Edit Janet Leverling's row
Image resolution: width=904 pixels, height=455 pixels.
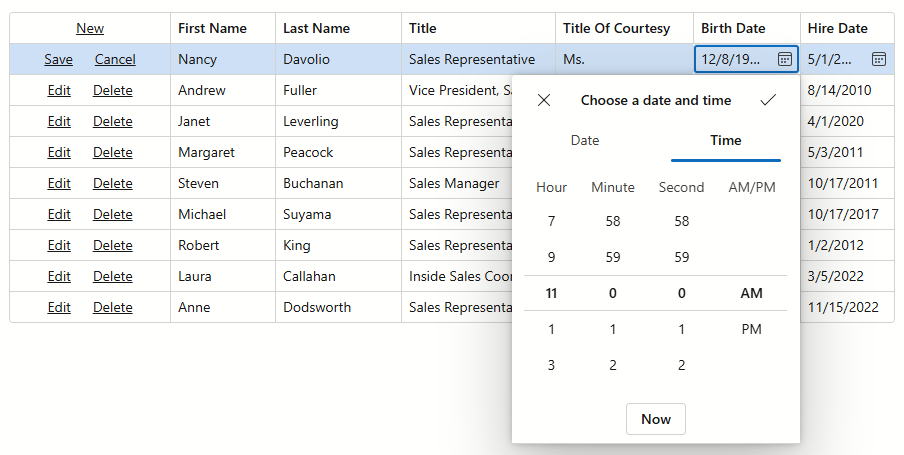pyautogui.click(x=59, y=122)
